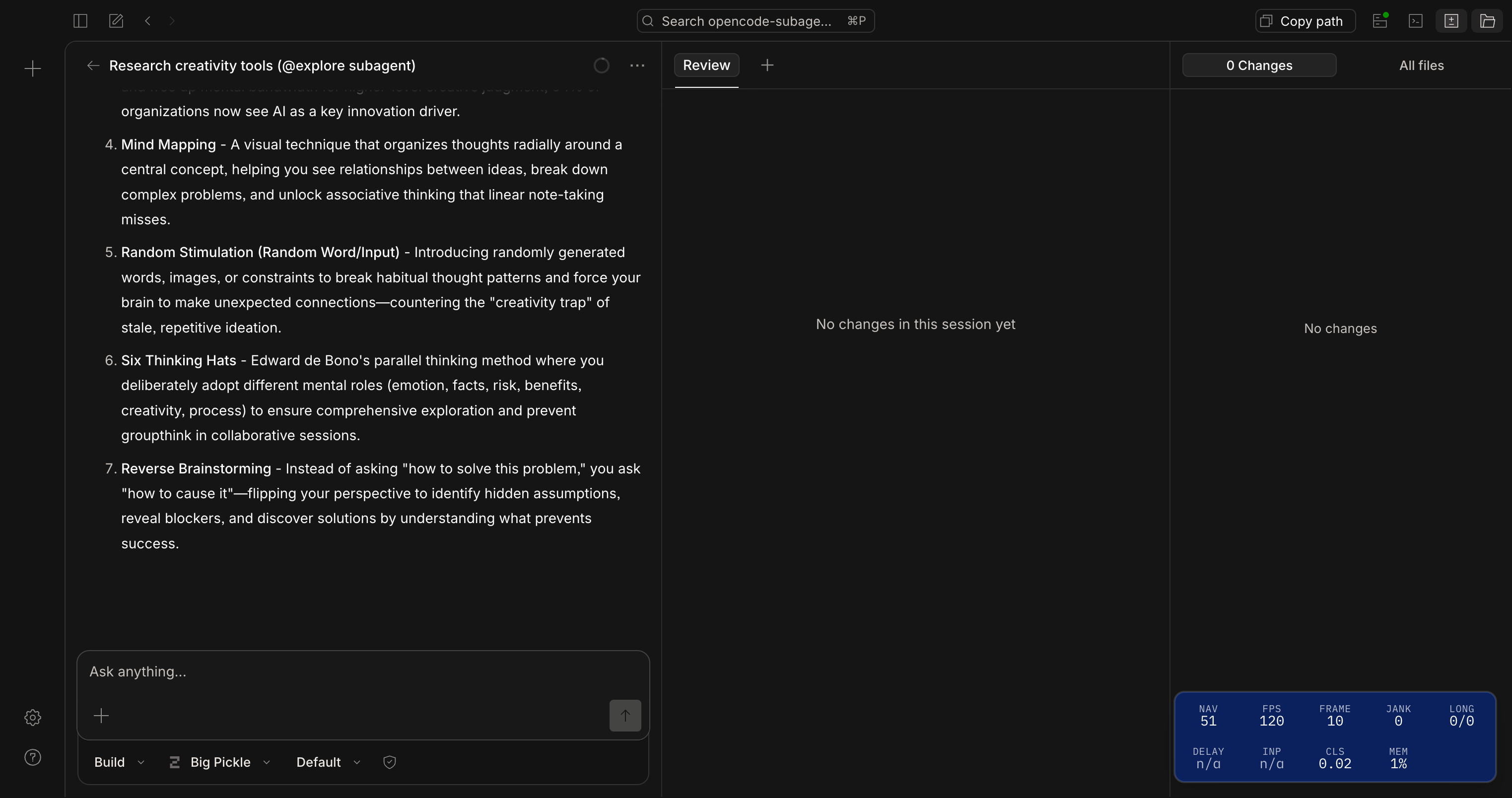Expand the Default variant dropdown

[328, 762]
